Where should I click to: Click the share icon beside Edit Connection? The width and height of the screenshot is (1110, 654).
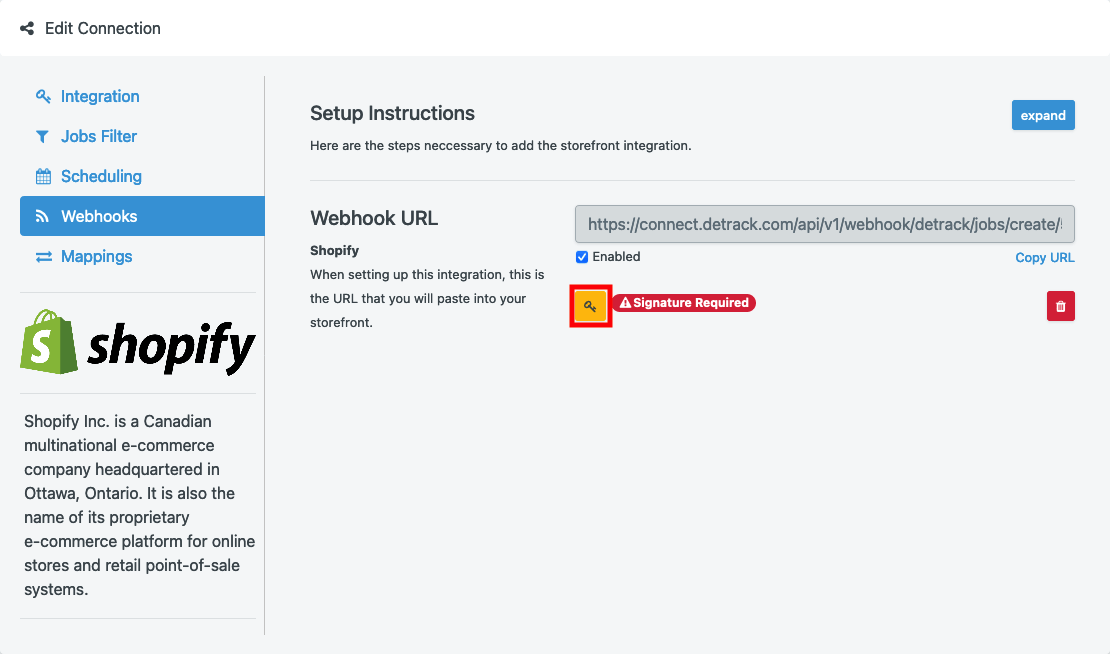27,28
